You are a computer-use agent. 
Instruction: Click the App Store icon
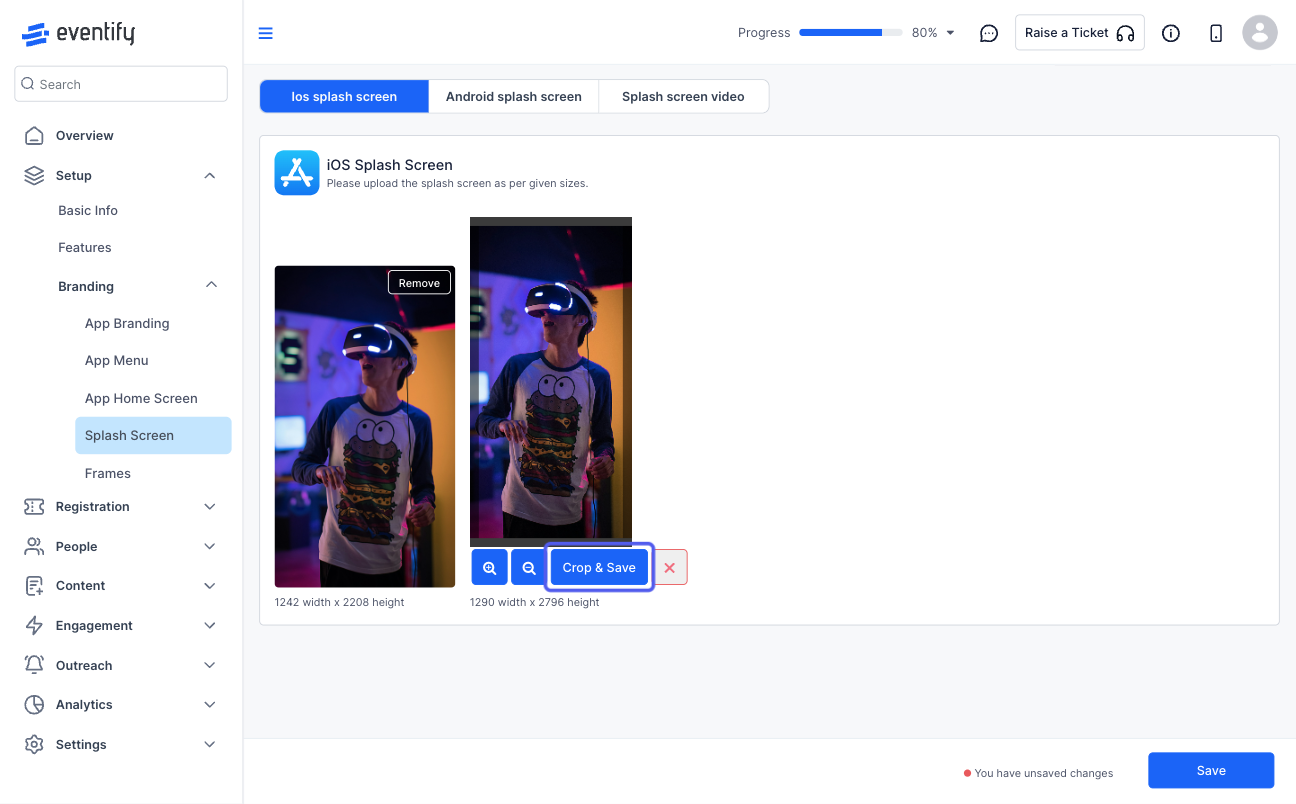pyautogui.click(x=297, y=173)
